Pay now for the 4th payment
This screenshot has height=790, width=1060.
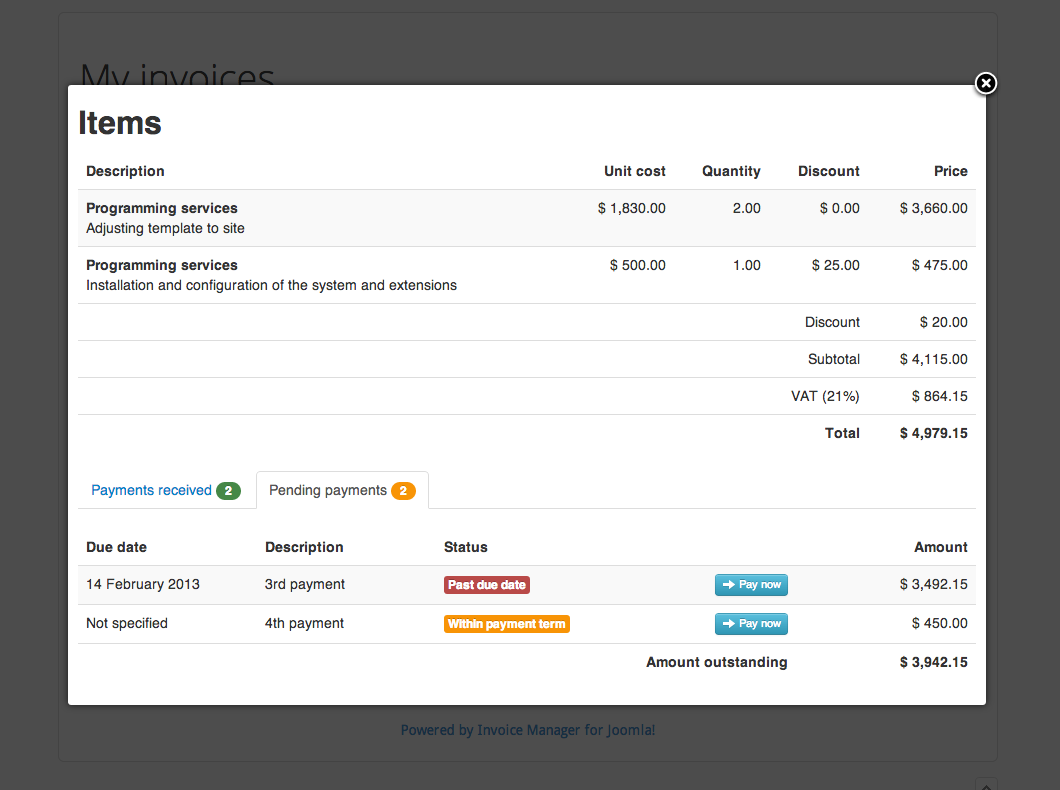click(x=751, y=623)
